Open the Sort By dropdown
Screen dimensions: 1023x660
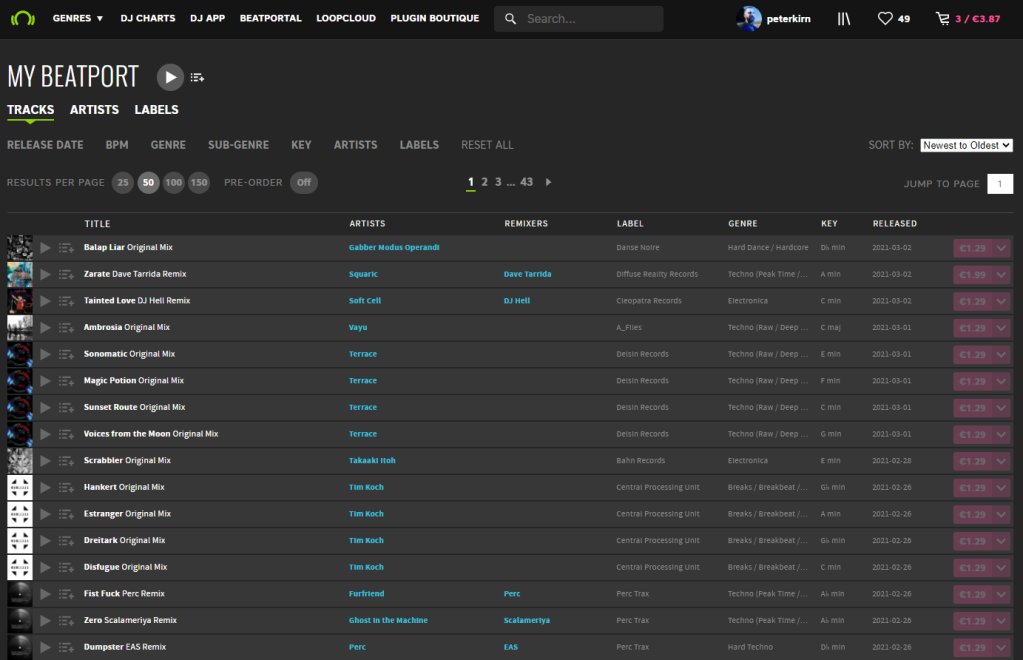point(966,145)
